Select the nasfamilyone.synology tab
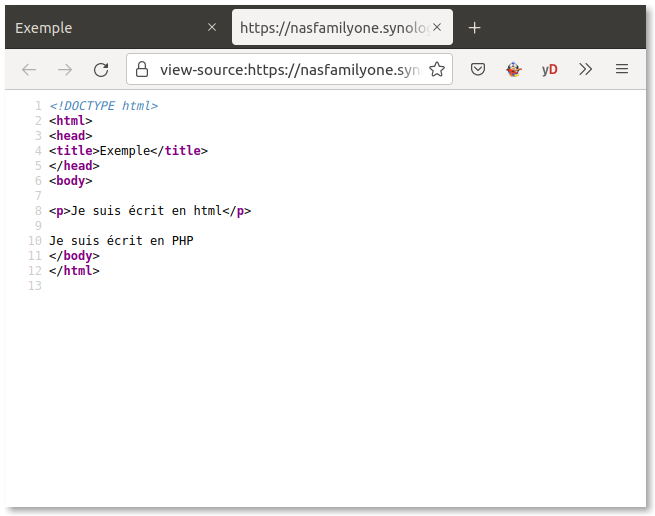 pos(342,28)
